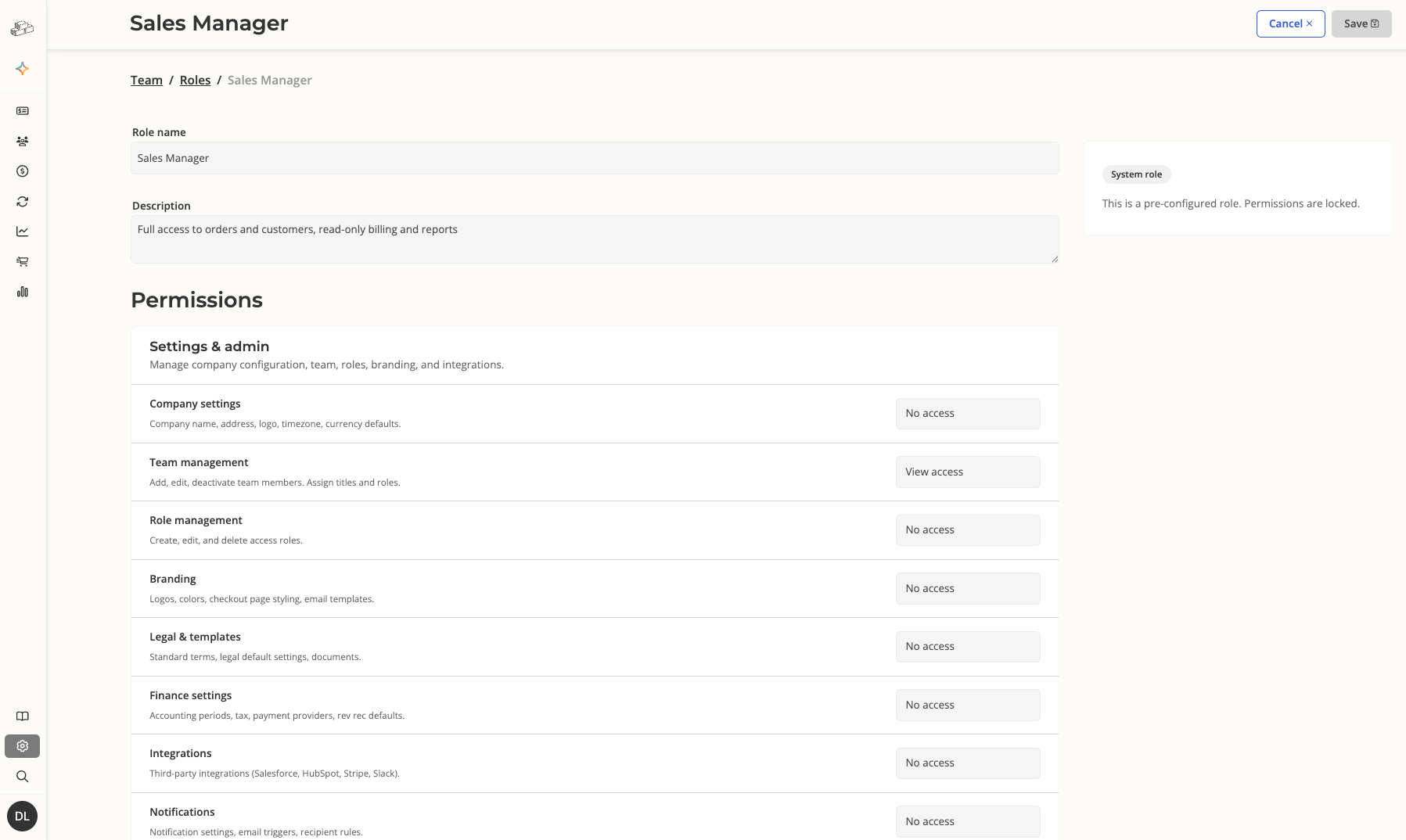Click the 'Company settings' row label
Image resolution: width=1406 pixels, height=840 pixels.
click(195, 404)
